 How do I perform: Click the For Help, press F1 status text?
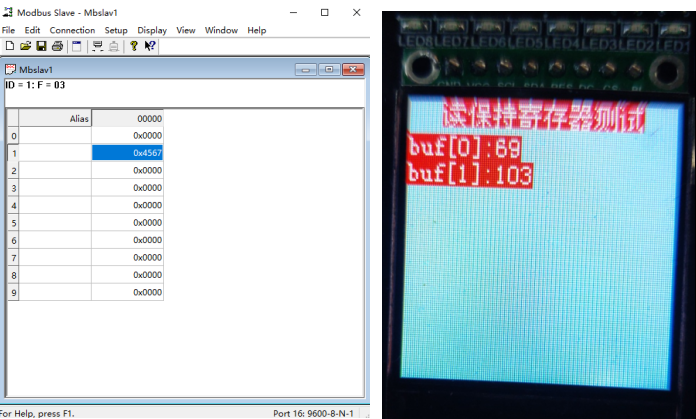pyautogui.click(x=37, y=413)
